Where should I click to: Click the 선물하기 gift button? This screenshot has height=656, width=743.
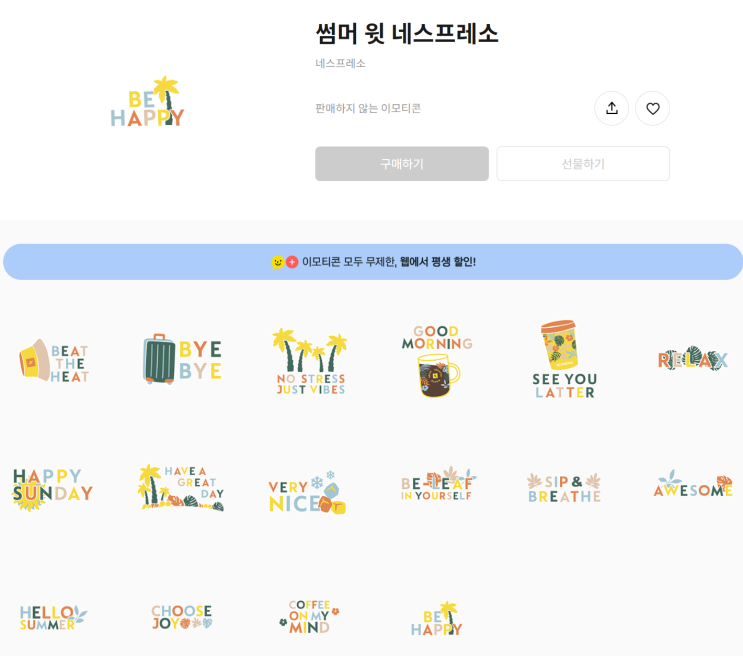583,164
